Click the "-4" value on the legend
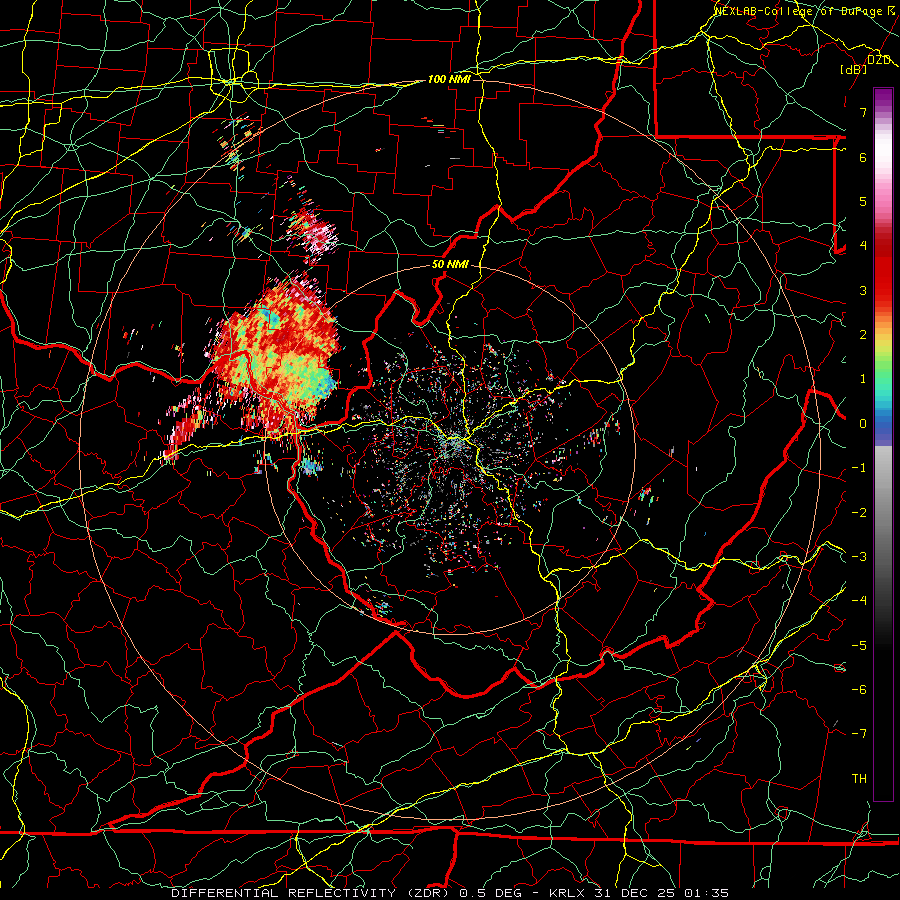900x900 pixels. [x=859, y=601]
